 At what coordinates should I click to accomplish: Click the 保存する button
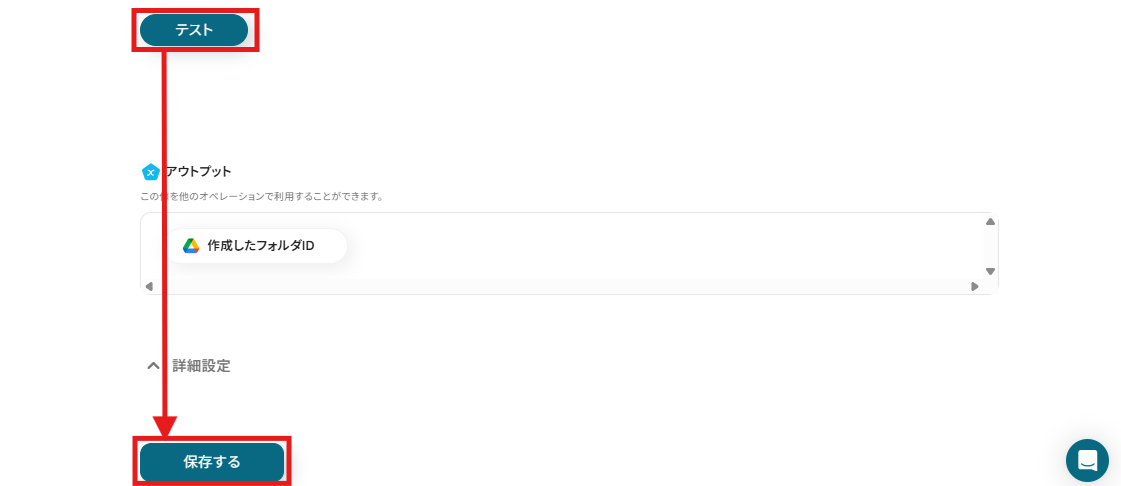212,462
